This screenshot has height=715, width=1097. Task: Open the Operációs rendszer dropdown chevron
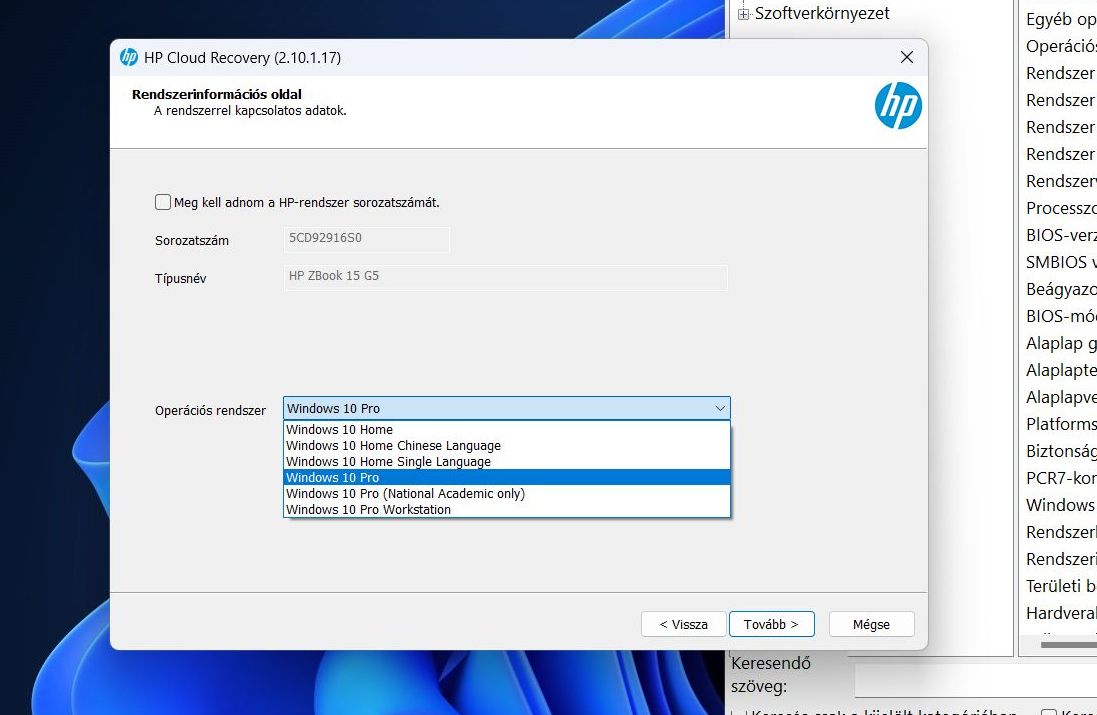tap(719, 408)
